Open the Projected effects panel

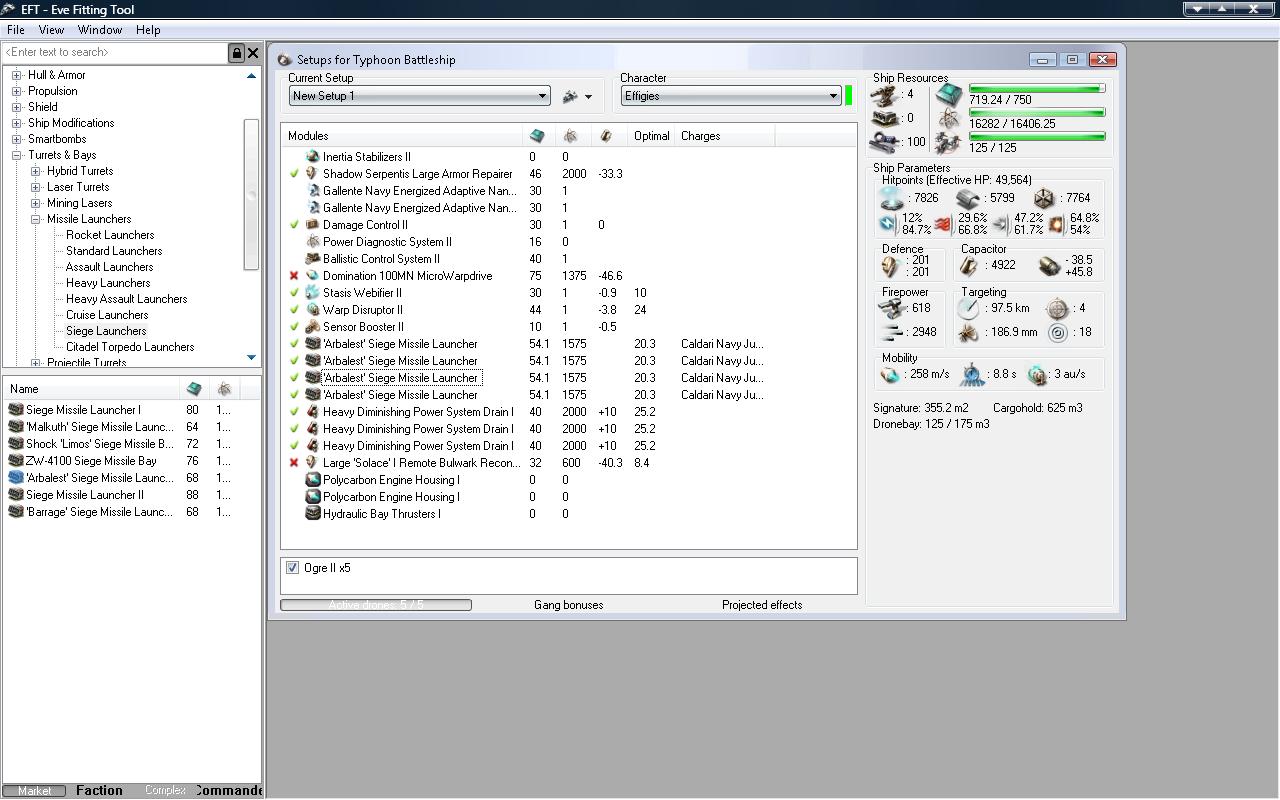coord(762,605)
